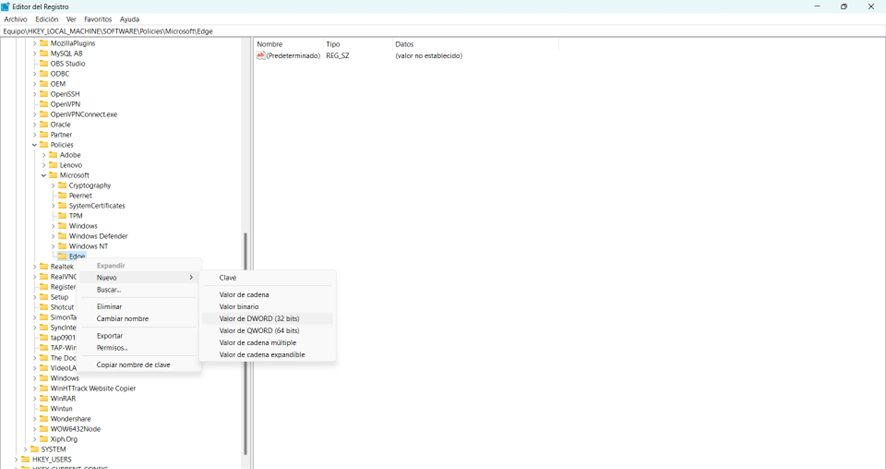Pick Valor de cadena expandible
The width and height of the screenshot is (886, 469).
click(267, 354)
